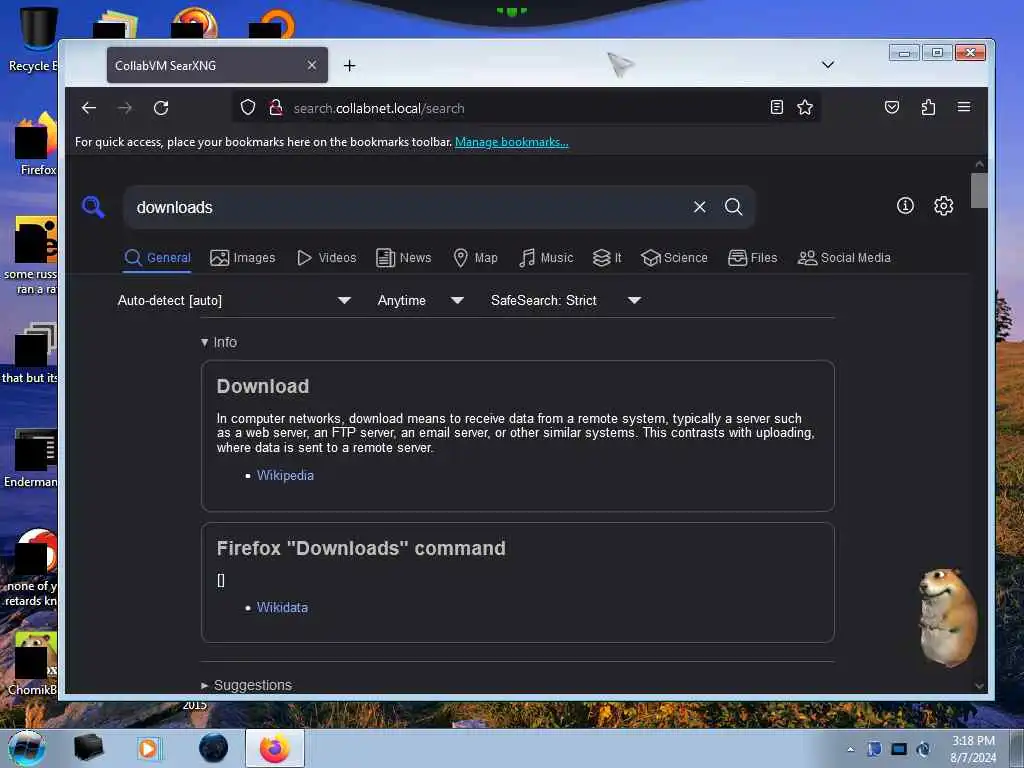
Task: Open the Enderman desktop icon
Action: [x=31, y=458]
